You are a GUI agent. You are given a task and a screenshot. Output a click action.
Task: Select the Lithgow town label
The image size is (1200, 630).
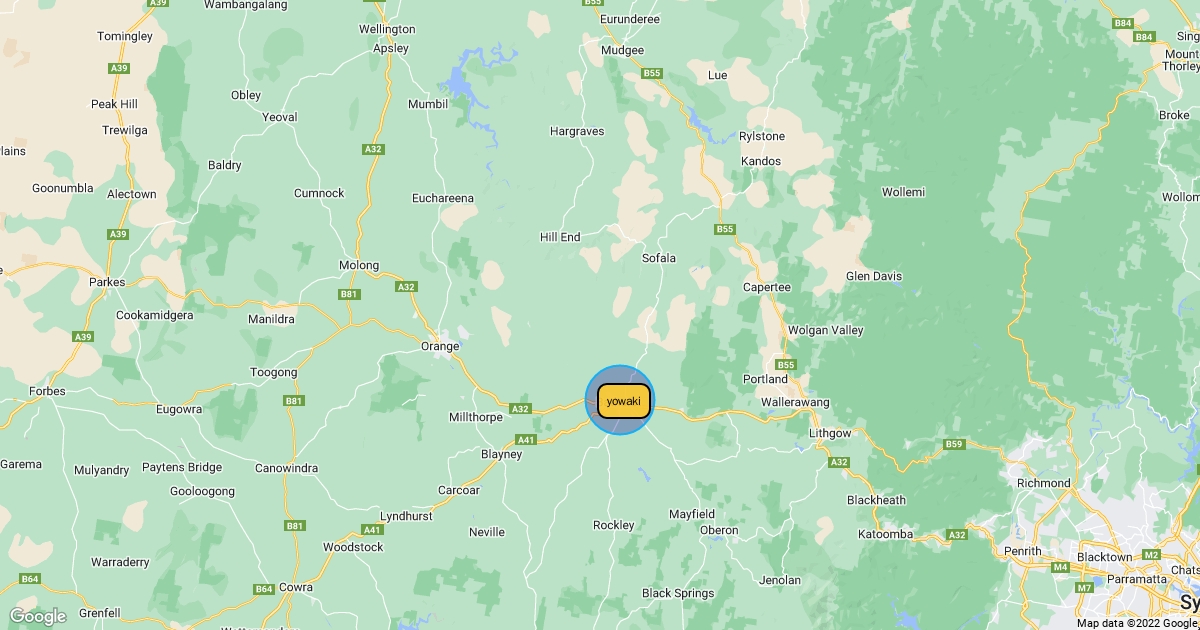tap(830, 433)
